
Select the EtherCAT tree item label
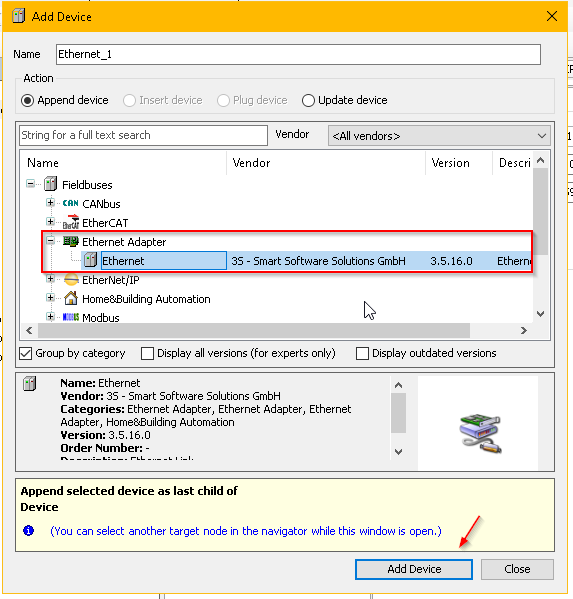click(105, 223)
